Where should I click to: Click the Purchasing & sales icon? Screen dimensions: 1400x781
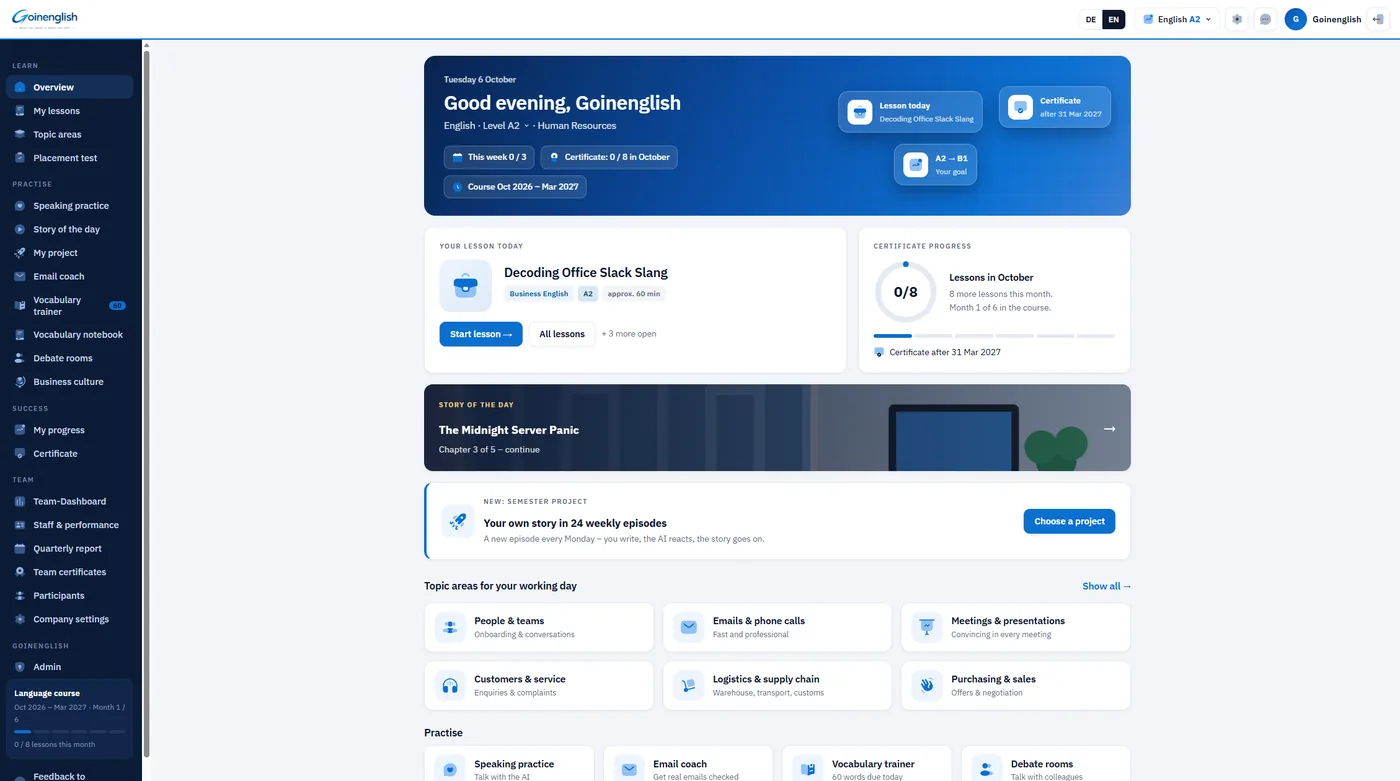coord(927,685)
